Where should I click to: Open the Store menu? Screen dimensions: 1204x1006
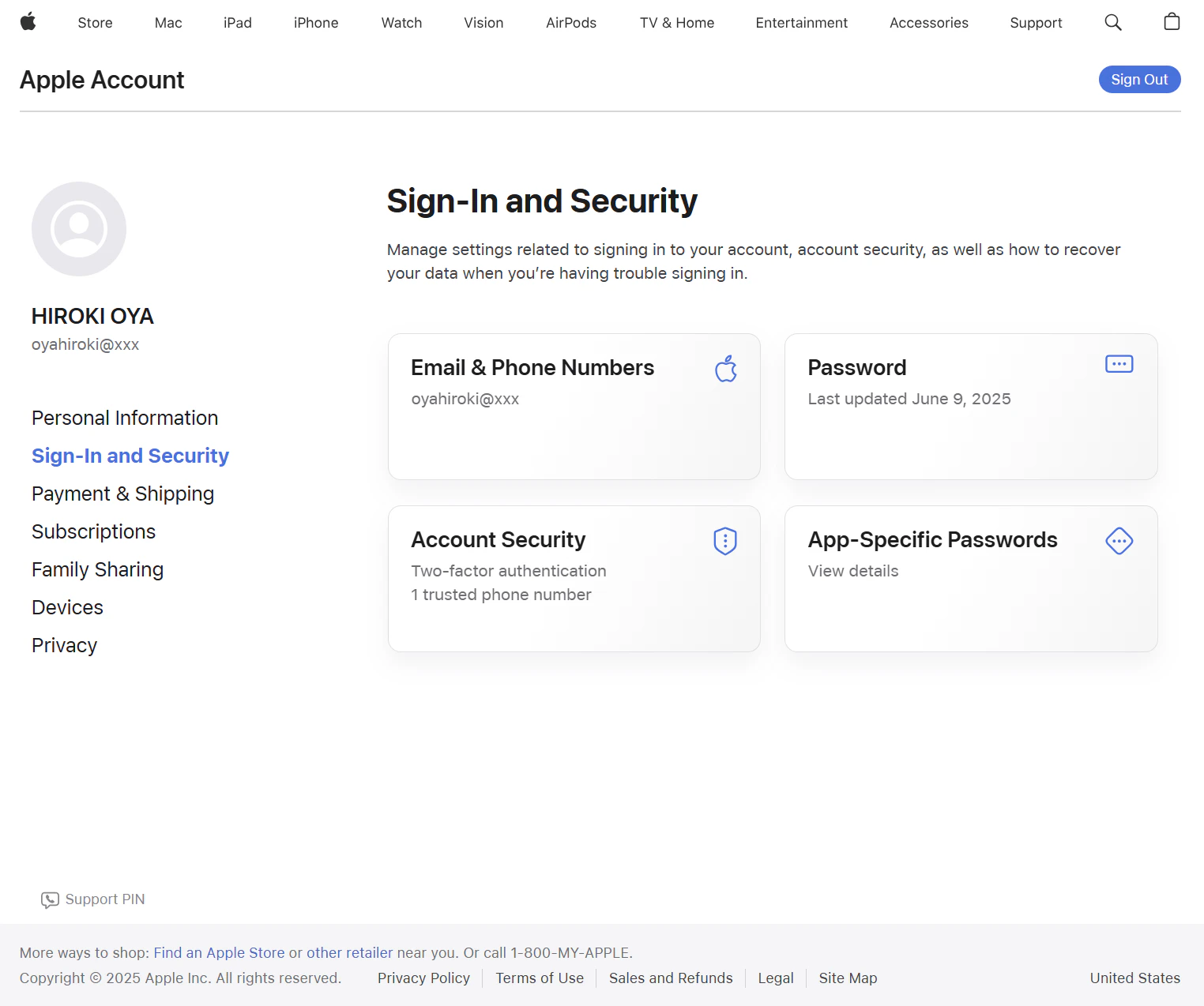click(96, 23)
